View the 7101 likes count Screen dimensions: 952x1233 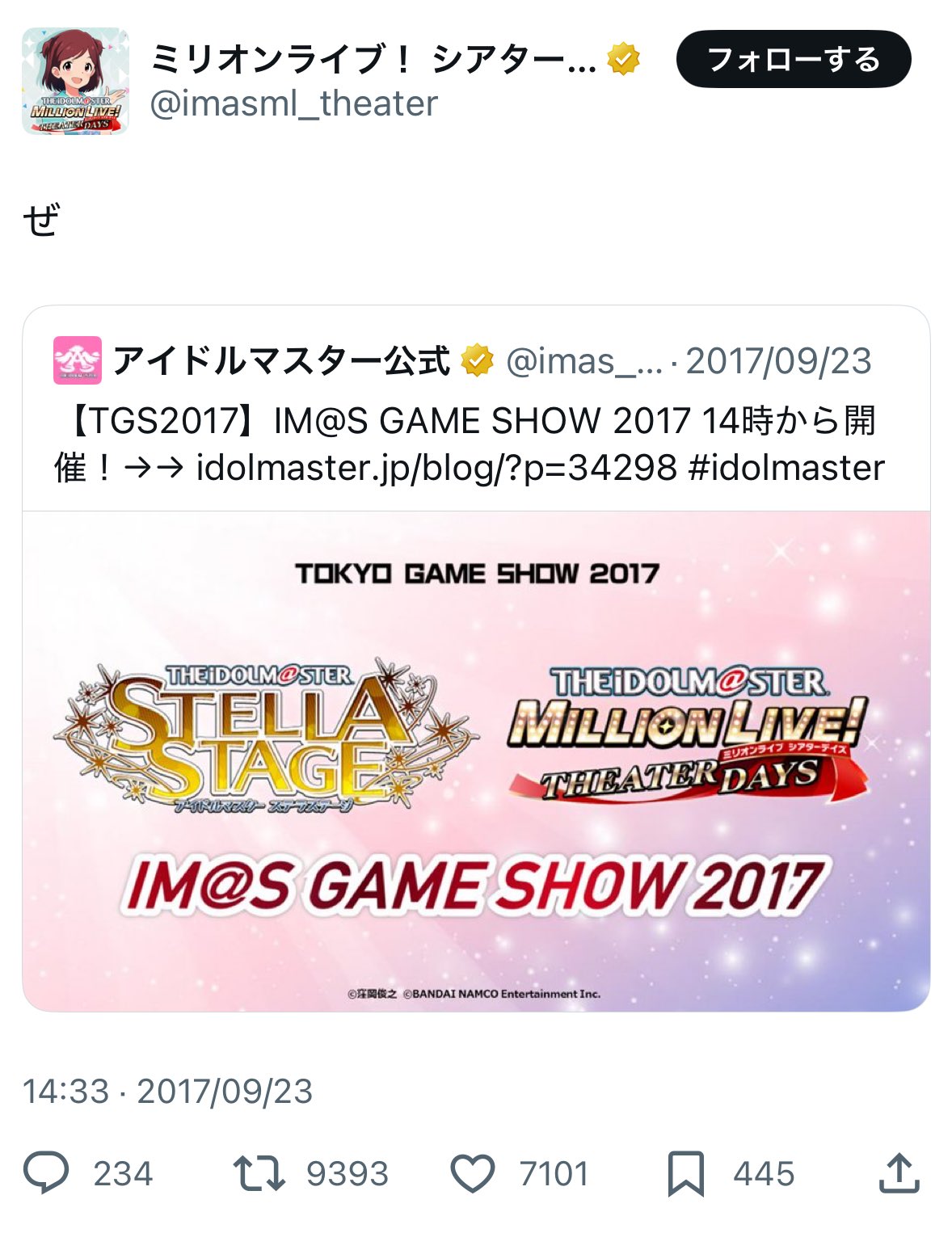[x=554, y=1174]
